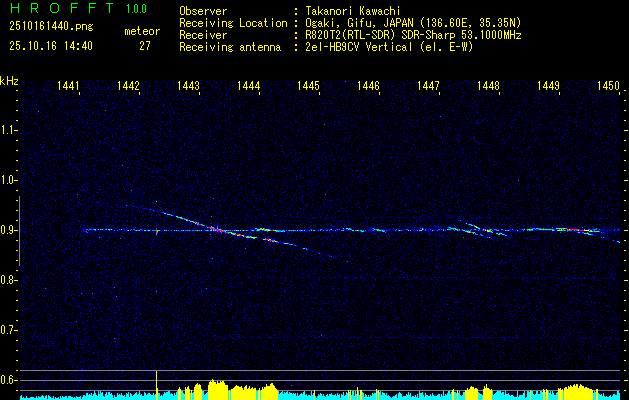Click the Receiving Location label
Image resolution: width=629 pixels, height=400 pixels.
point(233,23)
